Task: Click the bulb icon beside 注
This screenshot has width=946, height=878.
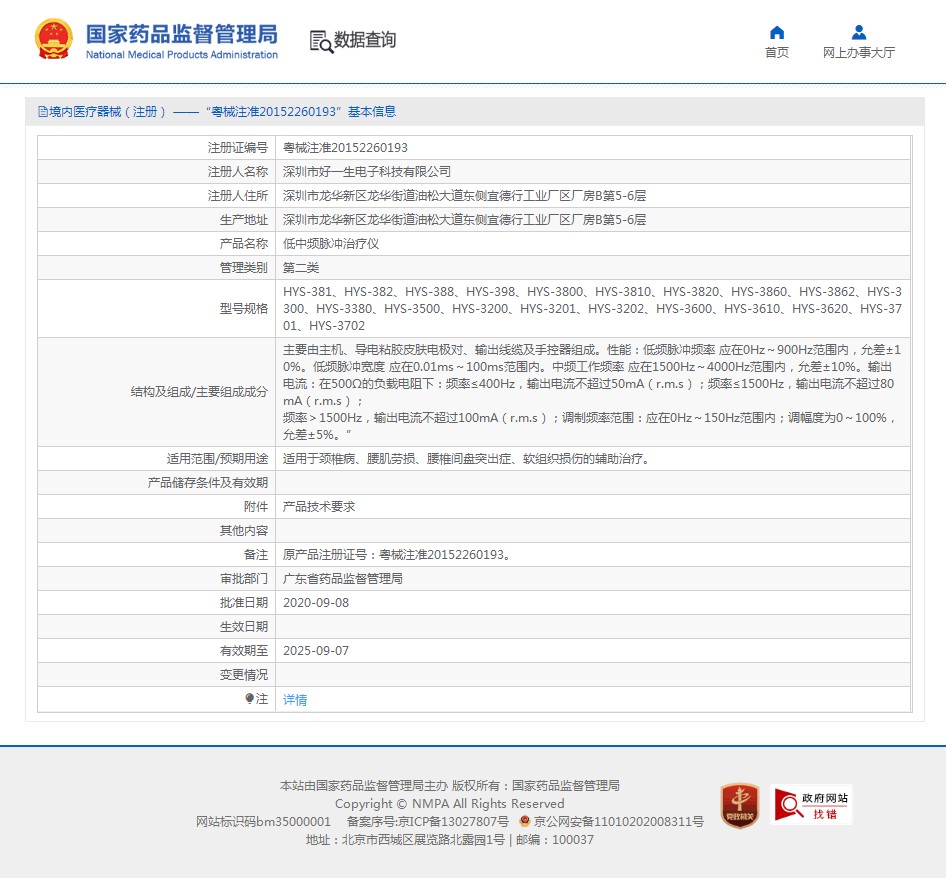Action: pos(249,699)
